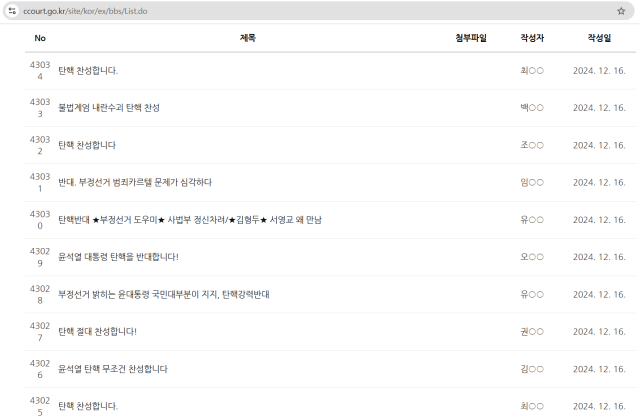Image resolution: width=640 pixels, height=420 pixels.
Task: Open post 43032 by author 조○○
Action: [x=87, y=145]
